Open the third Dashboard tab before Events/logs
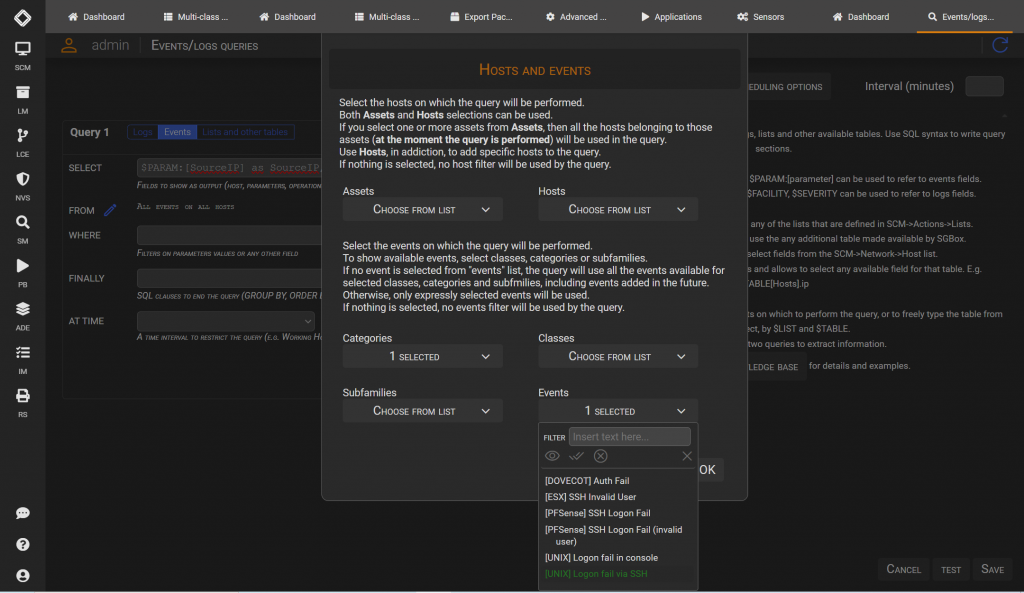Viewport: 1024px width, 593px height. coord(861,17)
